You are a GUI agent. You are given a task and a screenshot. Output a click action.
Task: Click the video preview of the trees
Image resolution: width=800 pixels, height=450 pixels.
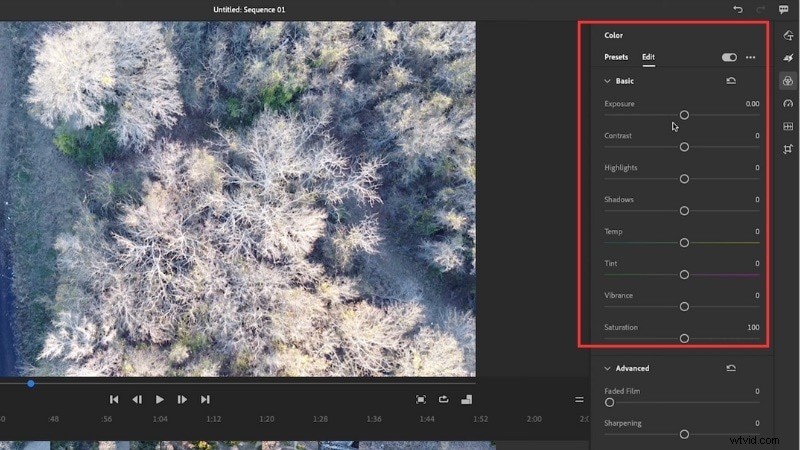coord(238,199)
